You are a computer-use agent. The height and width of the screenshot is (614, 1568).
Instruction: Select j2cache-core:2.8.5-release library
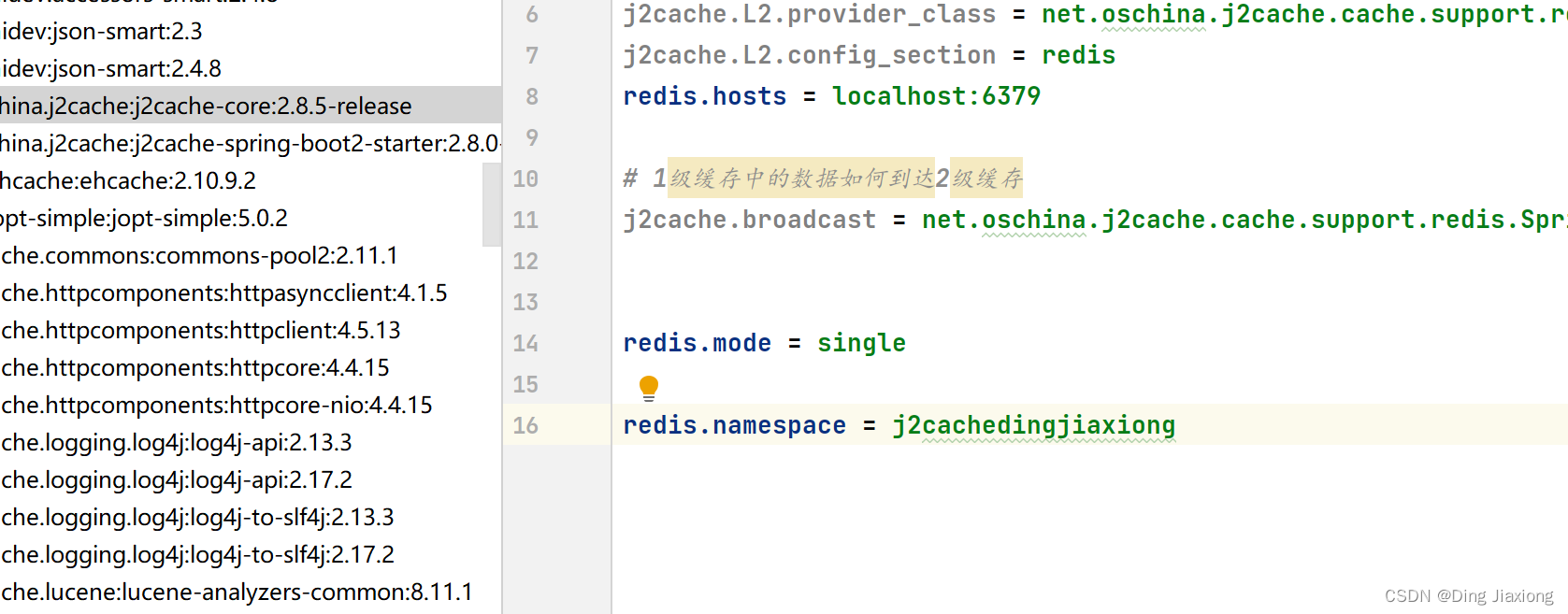pos(251,106)
